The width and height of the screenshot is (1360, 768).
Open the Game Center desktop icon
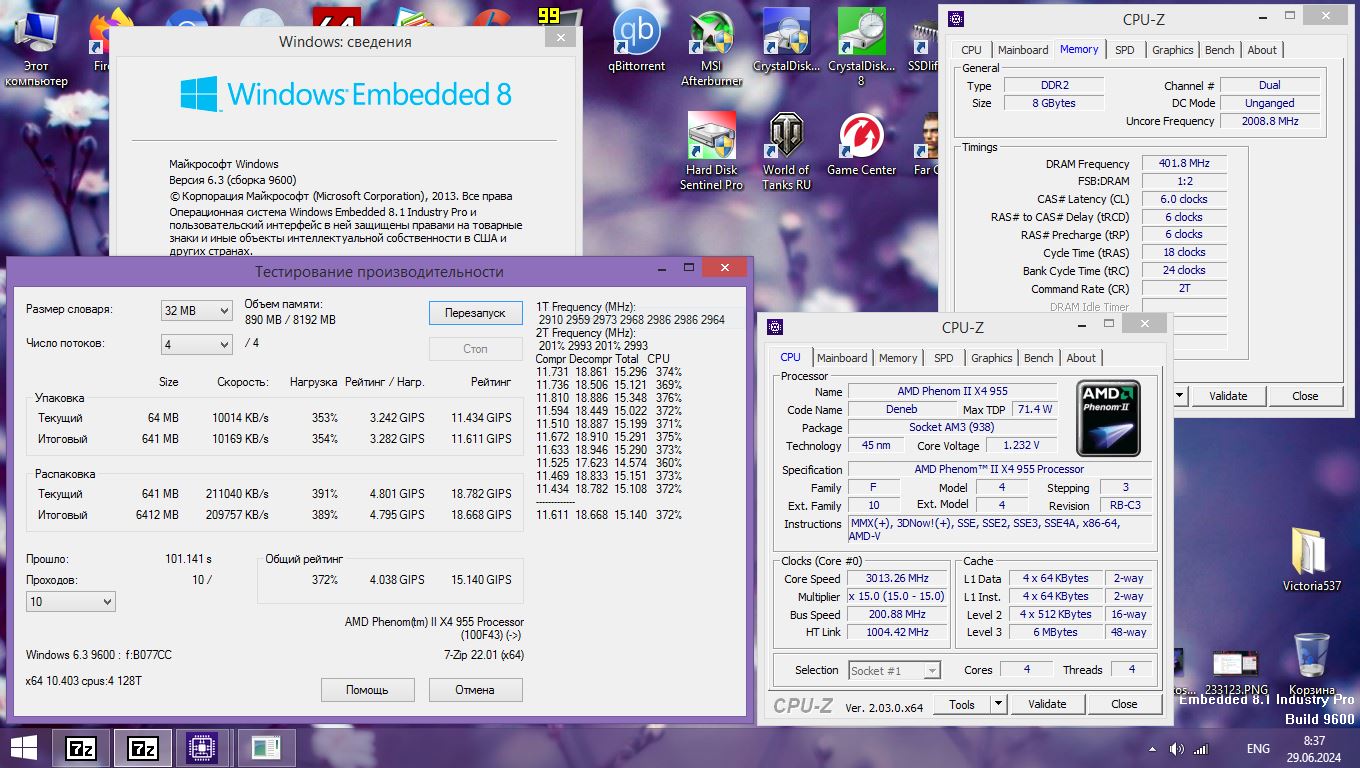click(x=861, y=144)
